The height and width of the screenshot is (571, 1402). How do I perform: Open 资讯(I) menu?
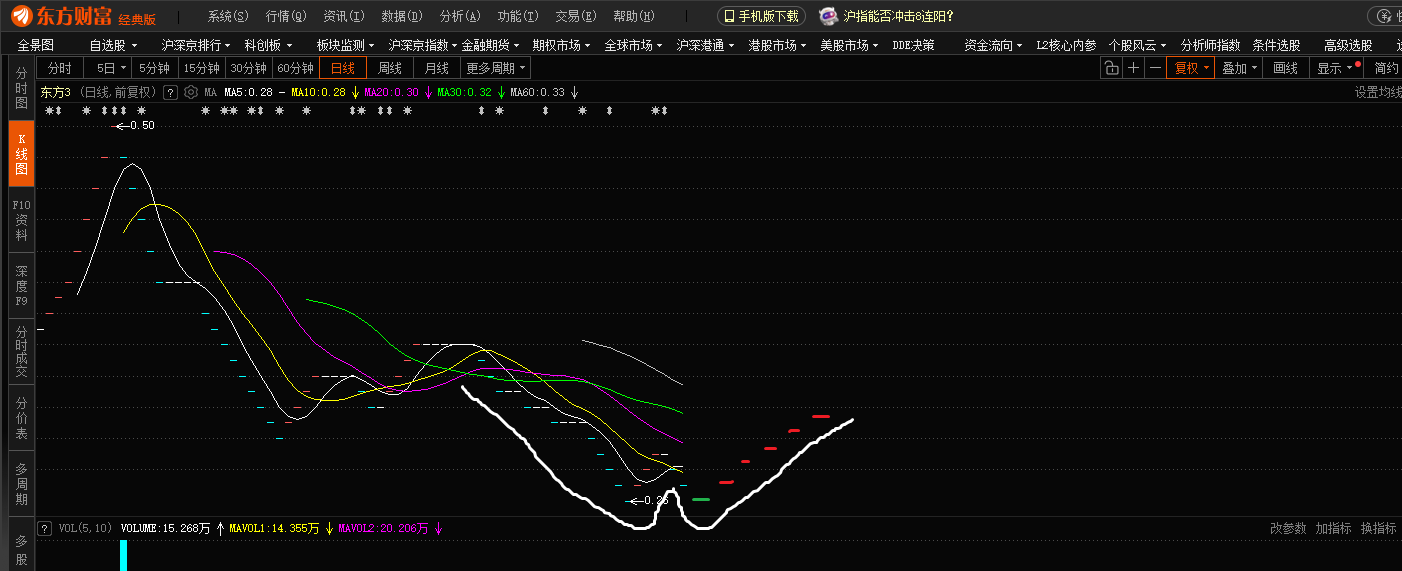click(x=344, y=16)
